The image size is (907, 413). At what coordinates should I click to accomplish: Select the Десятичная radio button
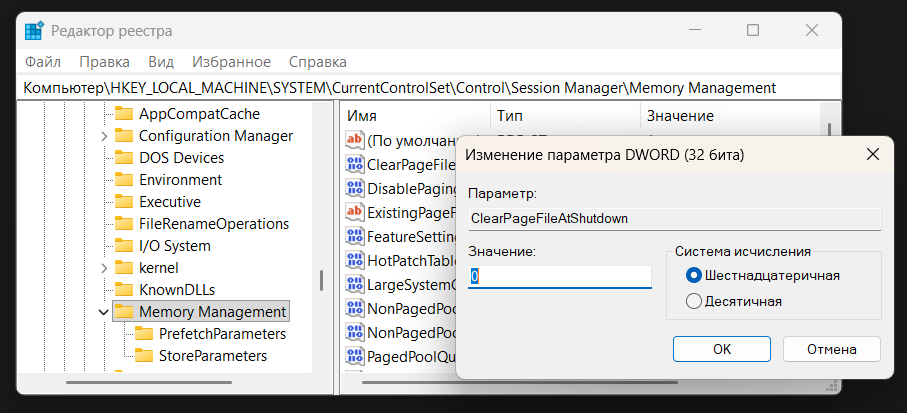click(x=694, y=301)
